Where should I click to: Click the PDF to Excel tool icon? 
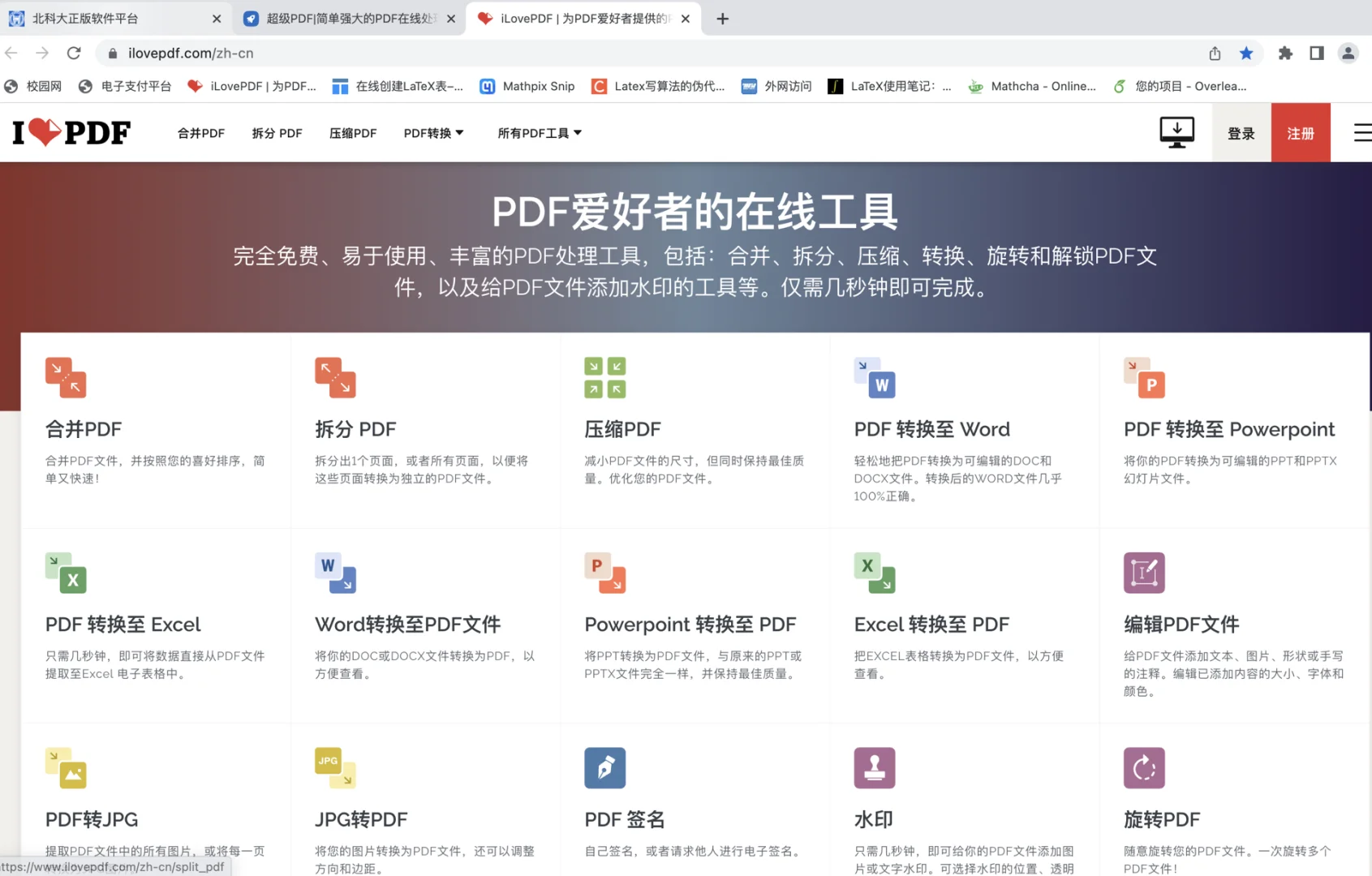[66, 573]
